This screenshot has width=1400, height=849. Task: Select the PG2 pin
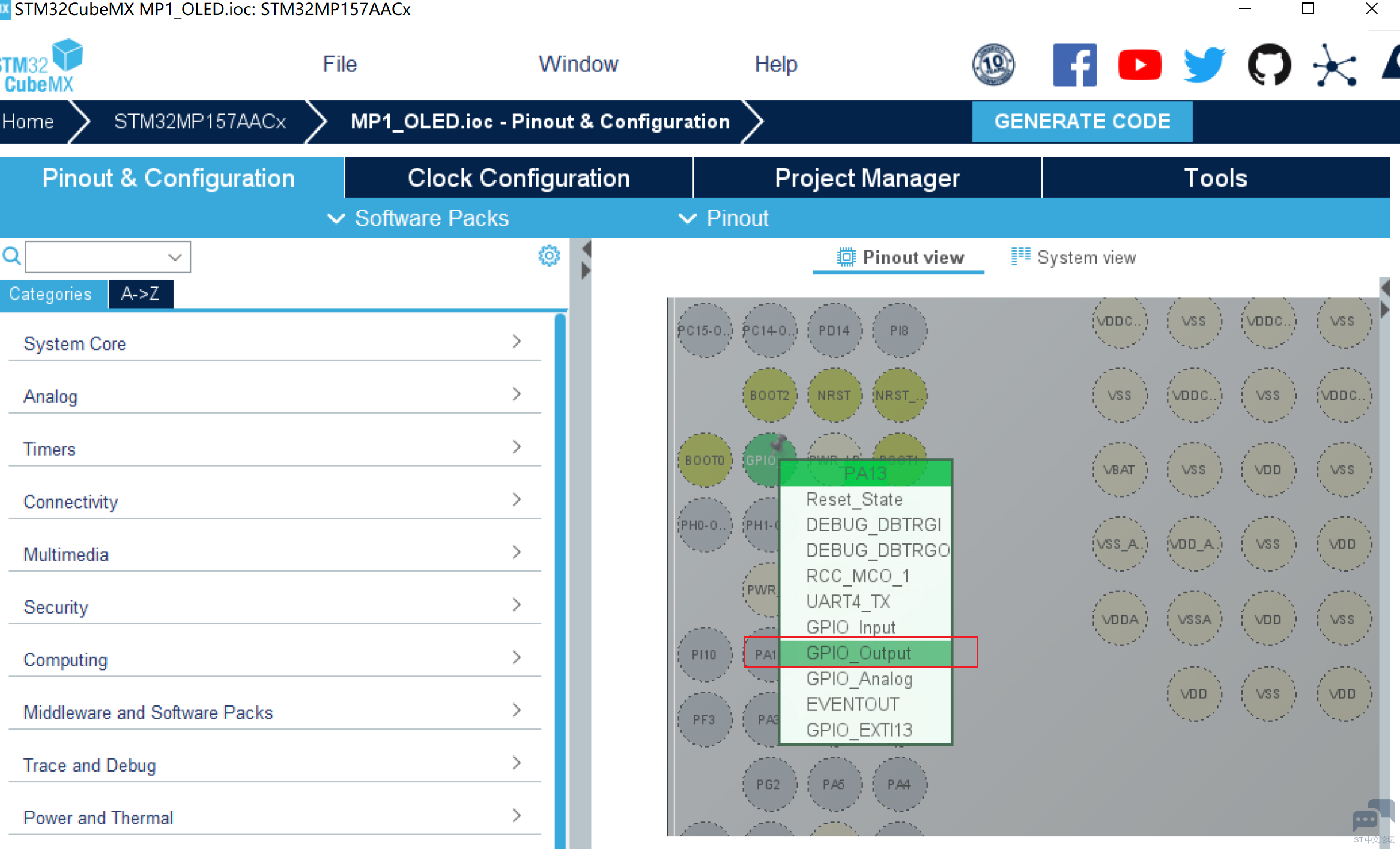click(x=769, y=784)
